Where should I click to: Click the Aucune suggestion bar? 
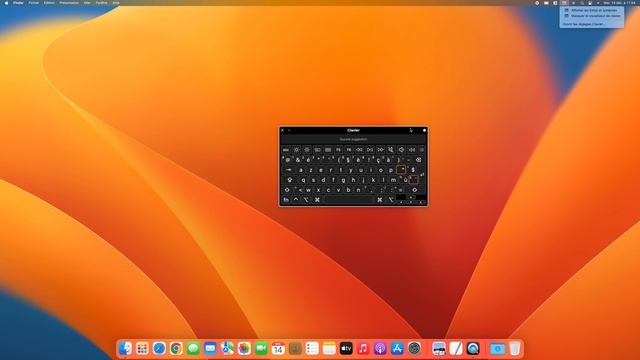point(353,139)
